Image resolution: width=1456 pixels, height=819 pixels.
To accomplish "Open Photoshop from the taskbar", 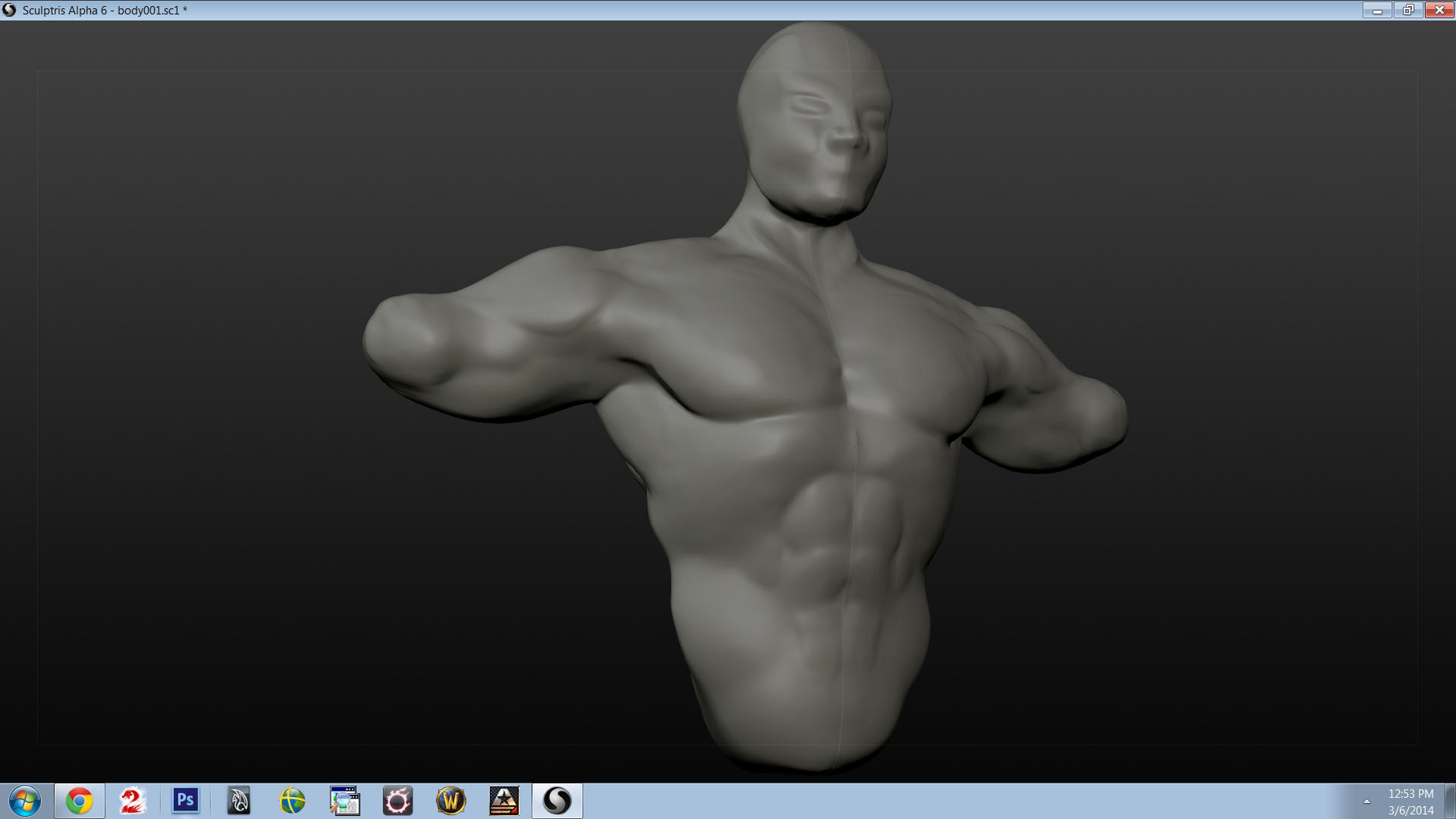I will (185, 801).
